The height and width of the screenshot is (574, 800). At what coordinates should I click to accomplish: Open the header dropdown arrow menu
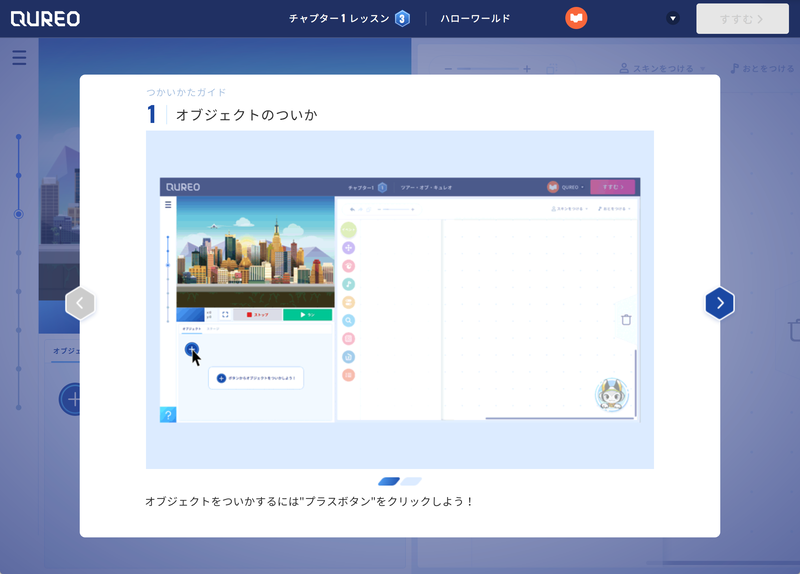coord(673,18)
